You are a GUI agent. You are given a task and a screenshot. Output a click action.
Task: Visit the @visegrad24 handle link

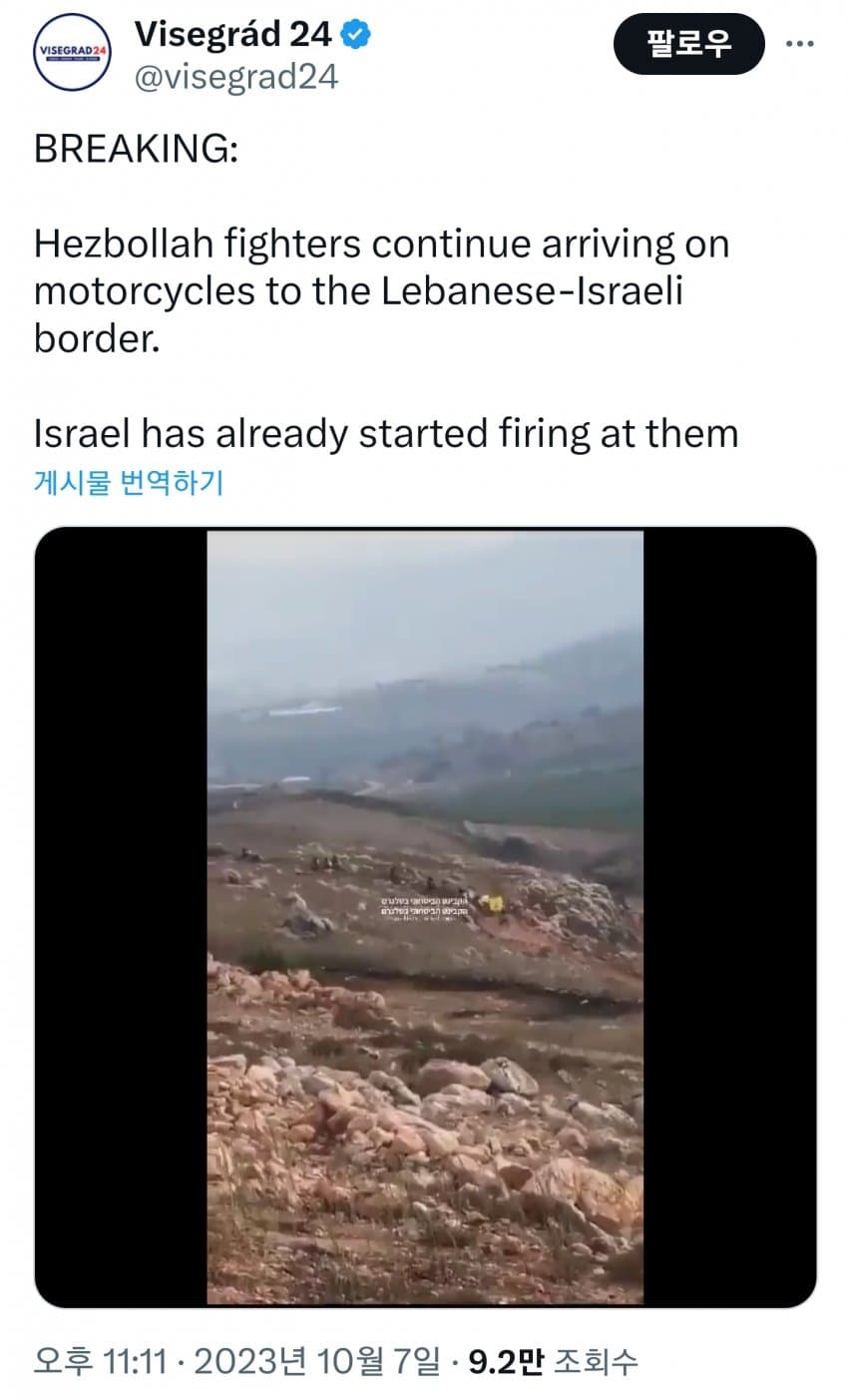(x=236, y=79)
